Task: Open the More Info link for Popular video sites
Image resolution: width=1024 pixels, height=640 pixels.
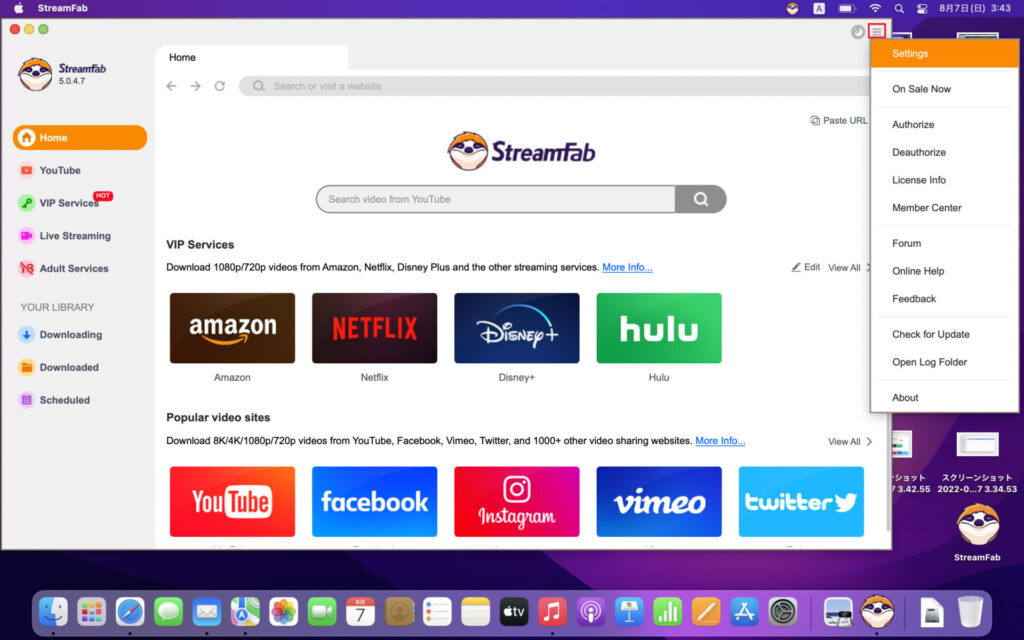Action: point(720,441)
